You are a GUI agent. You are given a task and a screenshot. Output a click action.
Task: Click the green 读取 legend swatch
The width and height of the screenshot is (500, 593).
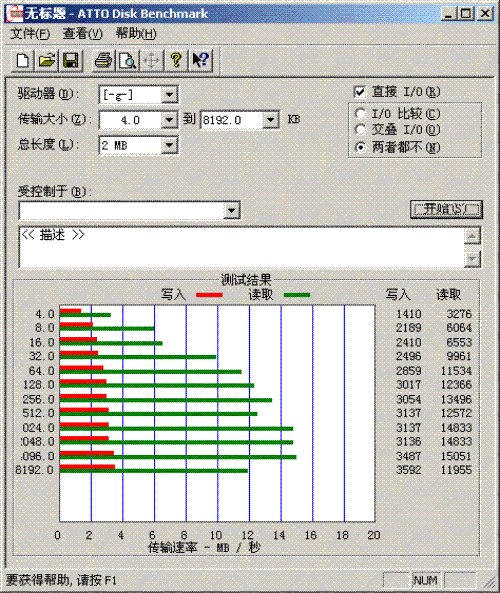297,295
